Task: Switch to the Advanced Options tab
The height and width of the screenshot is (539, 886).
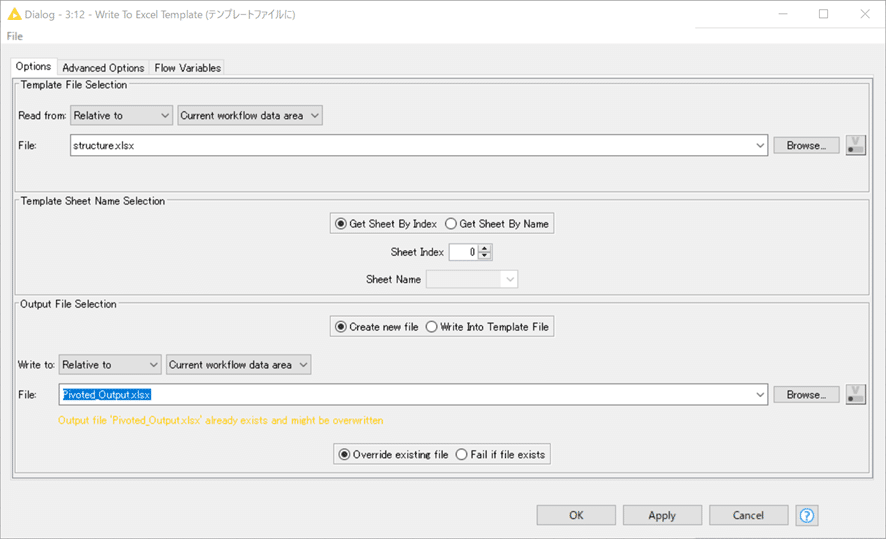Action: pos(105,68)
